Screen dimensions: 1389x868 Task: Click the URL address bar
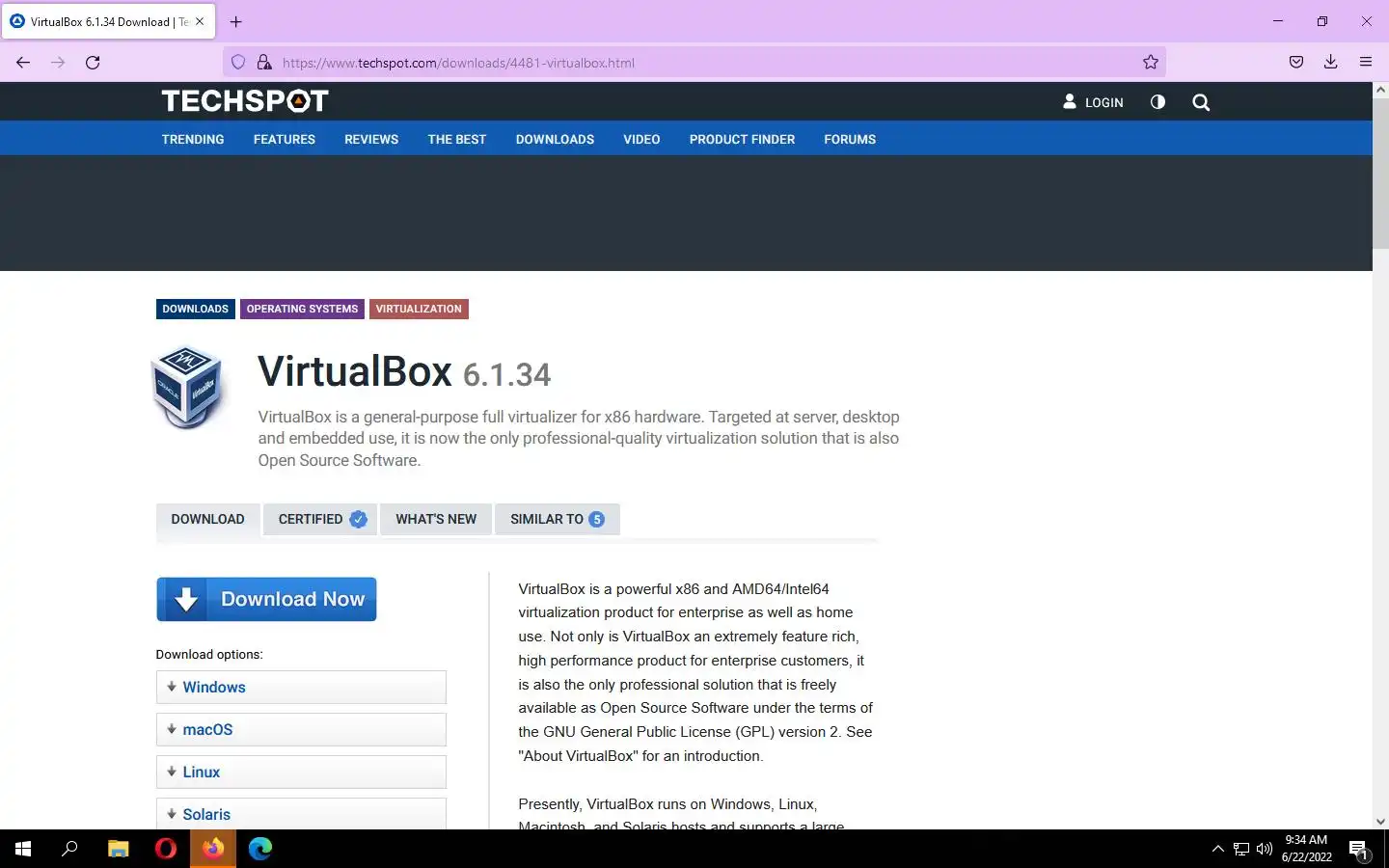(x=694, y=63)
